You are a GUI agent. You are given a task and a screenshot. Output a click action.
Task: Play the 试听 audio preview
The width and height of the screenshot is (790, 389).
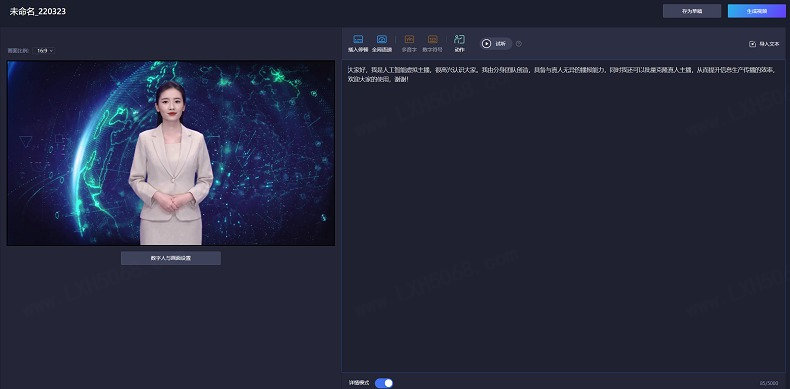[496, 44]
